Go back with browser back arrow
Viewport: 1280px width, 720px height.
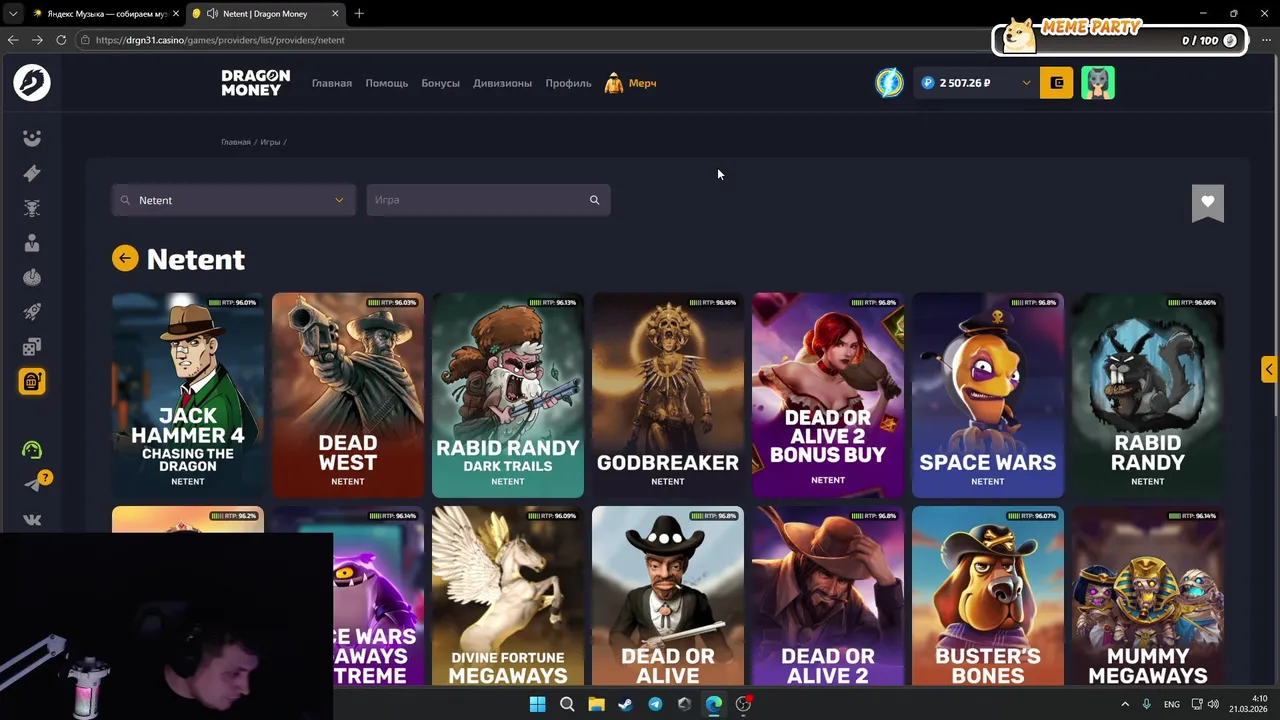[x=13, y=40]
